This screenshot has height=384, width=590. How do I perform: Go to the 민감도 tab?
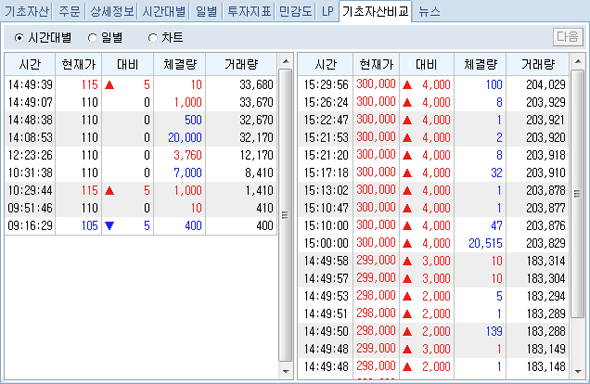click(295, 11)
